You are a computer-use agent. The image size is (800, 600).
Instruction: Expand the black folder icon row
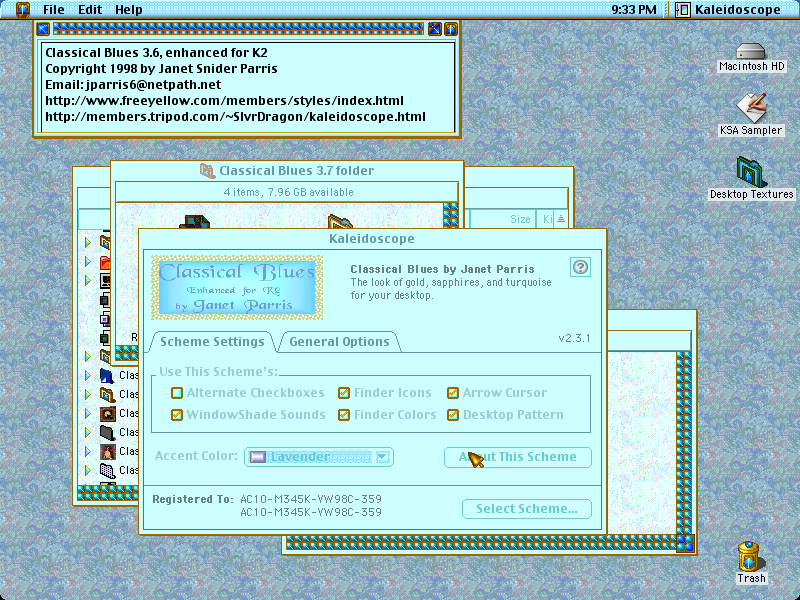[x=88, y=432]
